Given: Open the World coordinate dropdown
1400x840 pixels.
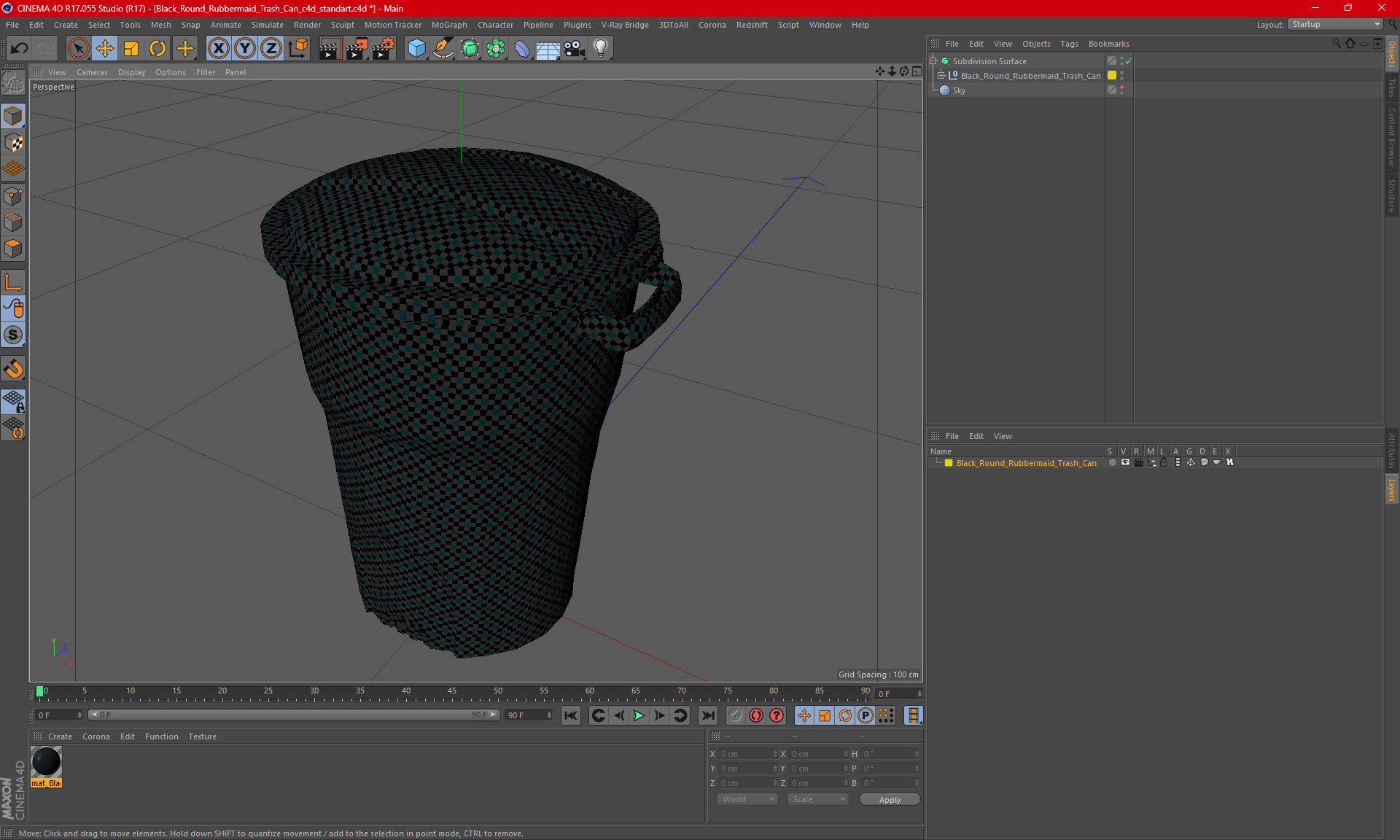Looking at the screenshot, I should (x=748, y=799).
